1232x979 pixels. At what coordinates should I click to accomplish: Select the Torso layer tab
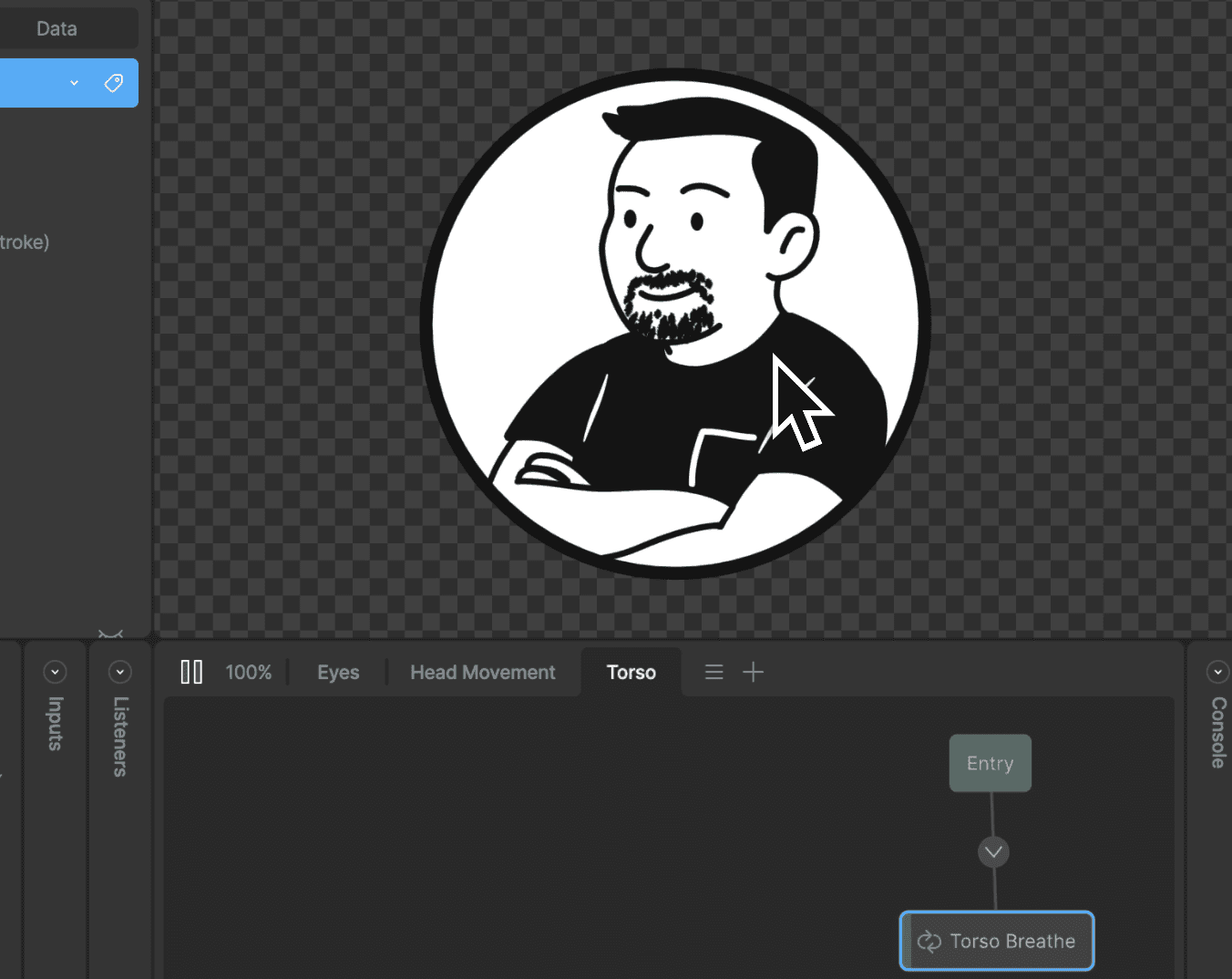coord(631,673)
